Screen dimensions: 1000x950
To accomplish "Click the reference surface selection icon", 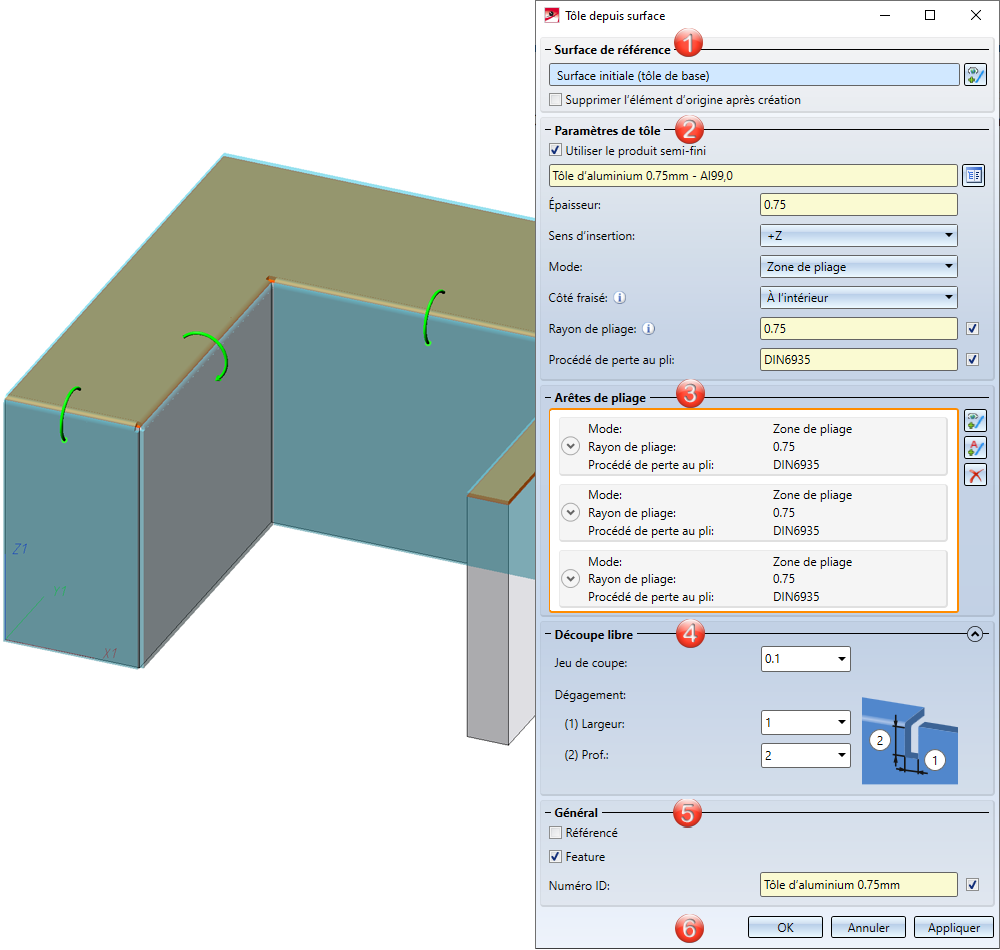I will coord(974,75).
